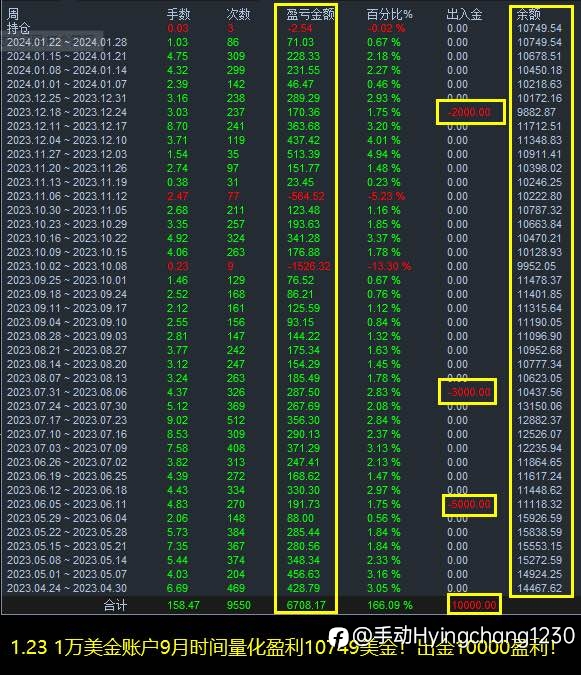Click balance 10749.54 in the 持仓 row
This screenshot has height=675, width=581.
click(539, 28)
